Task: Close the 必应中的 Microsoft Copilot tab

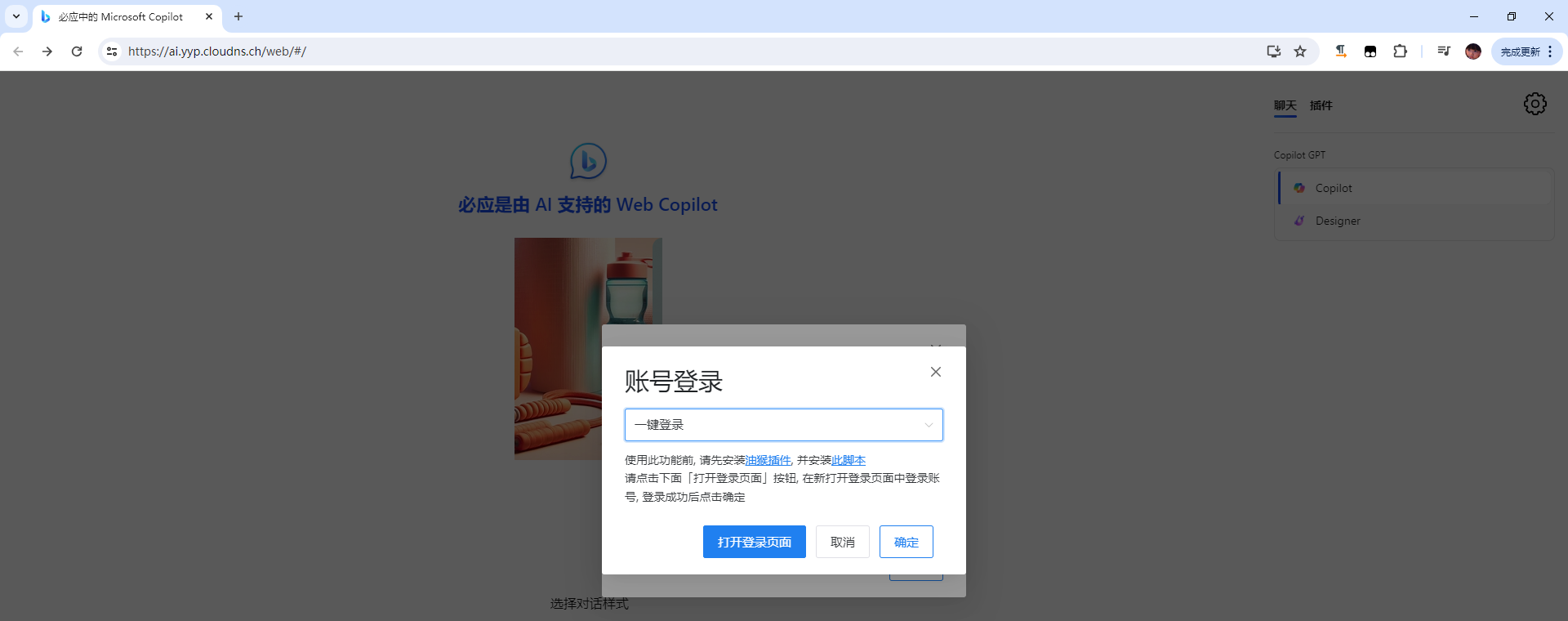Action: click(209, 16)
